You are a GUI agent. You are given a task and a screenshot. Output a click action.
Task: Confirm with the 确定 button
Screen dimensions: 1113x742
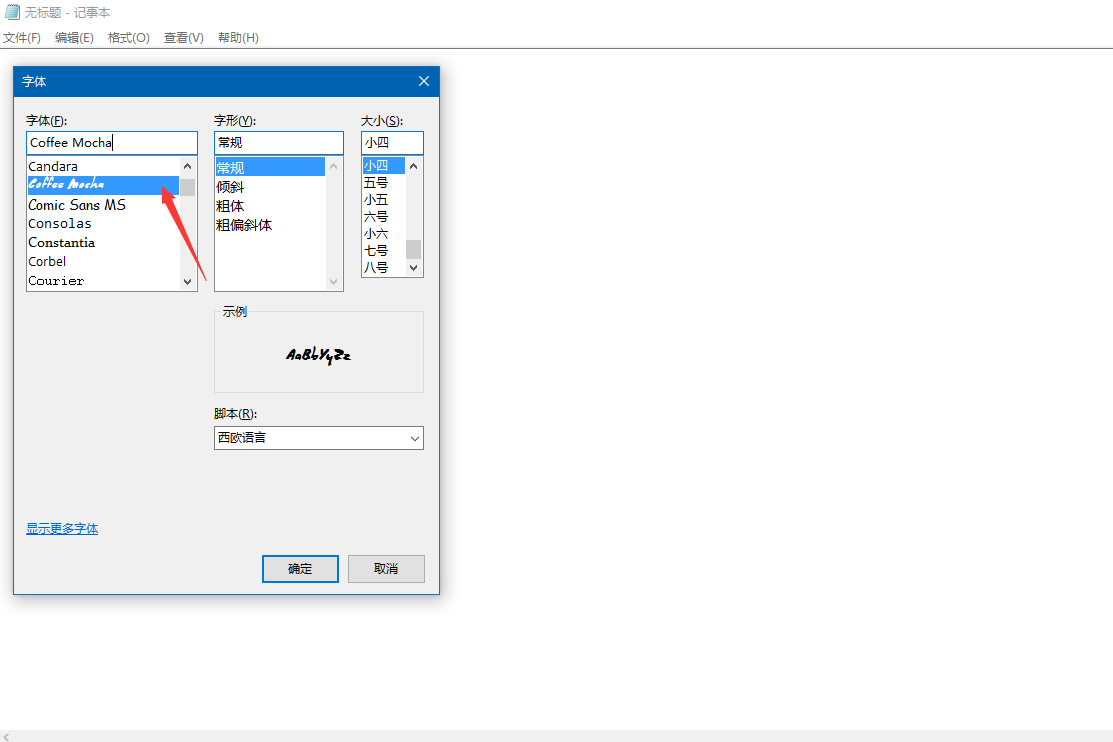tap(300, 569)
